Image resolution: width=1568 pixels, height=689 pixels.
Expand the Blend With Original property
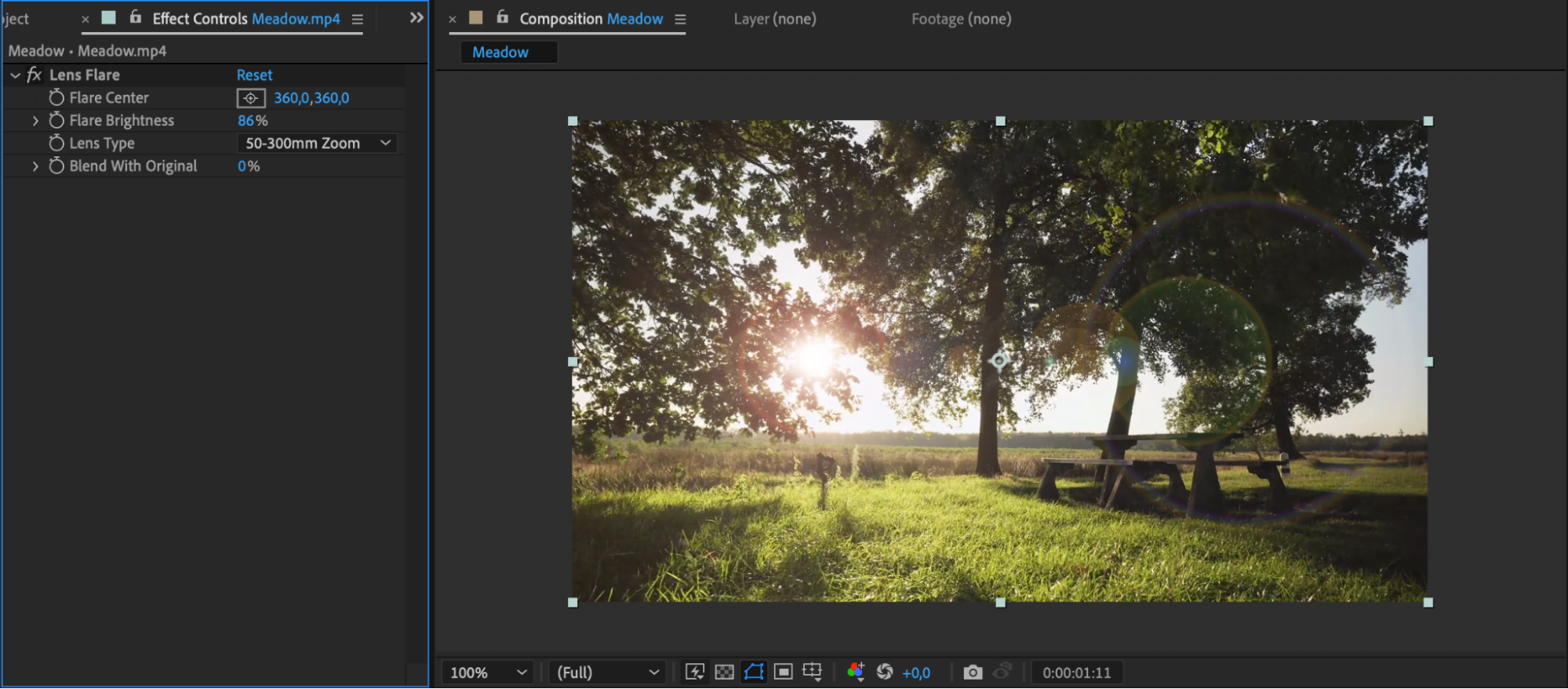35,166
